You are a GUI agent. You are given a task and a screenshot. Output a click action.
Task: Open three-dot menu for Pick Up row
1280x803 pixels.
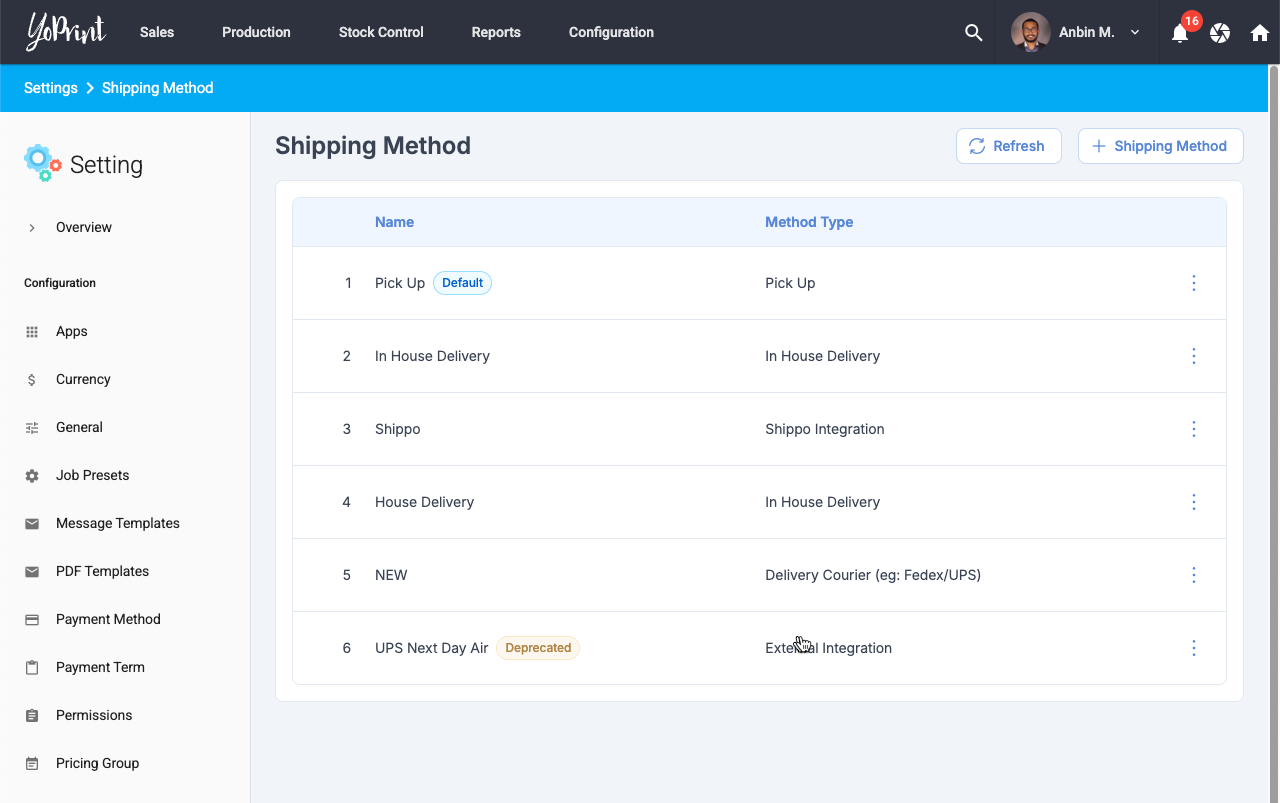pyautogui.click(x=1193, y=283)
